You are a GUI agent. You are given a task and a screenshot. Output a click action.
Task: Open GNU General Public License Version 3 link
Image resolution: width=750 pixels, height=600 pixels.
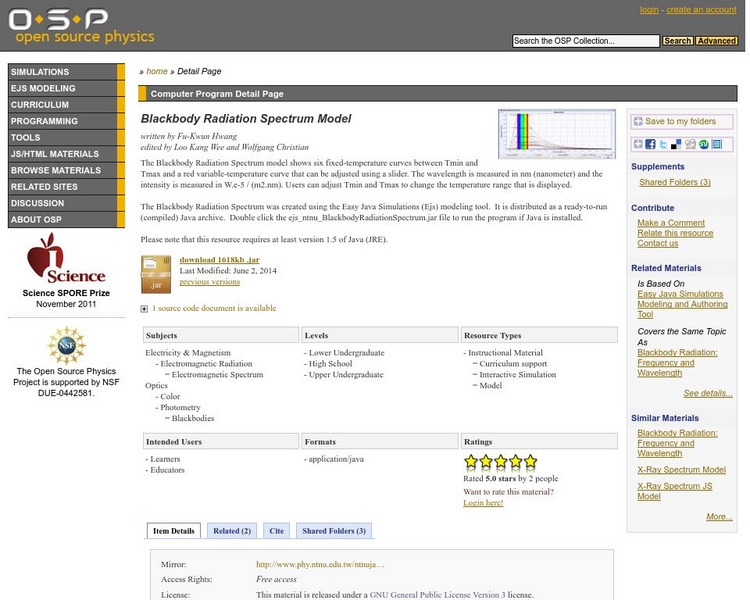point(437,595)
